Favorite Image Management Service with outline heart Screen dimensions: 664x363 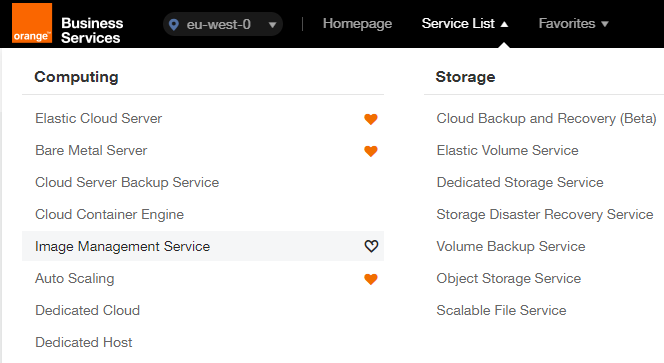coord(371,246)
